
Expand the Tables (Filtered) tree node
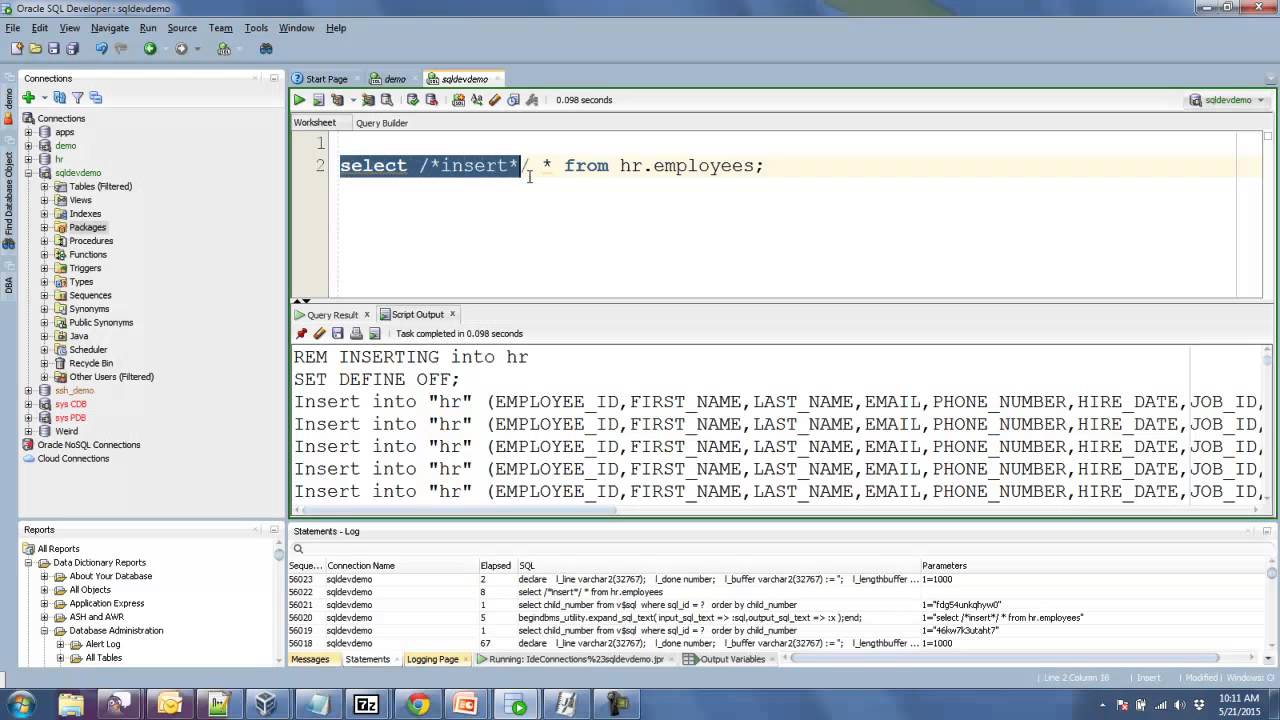(x=44, y=187)
